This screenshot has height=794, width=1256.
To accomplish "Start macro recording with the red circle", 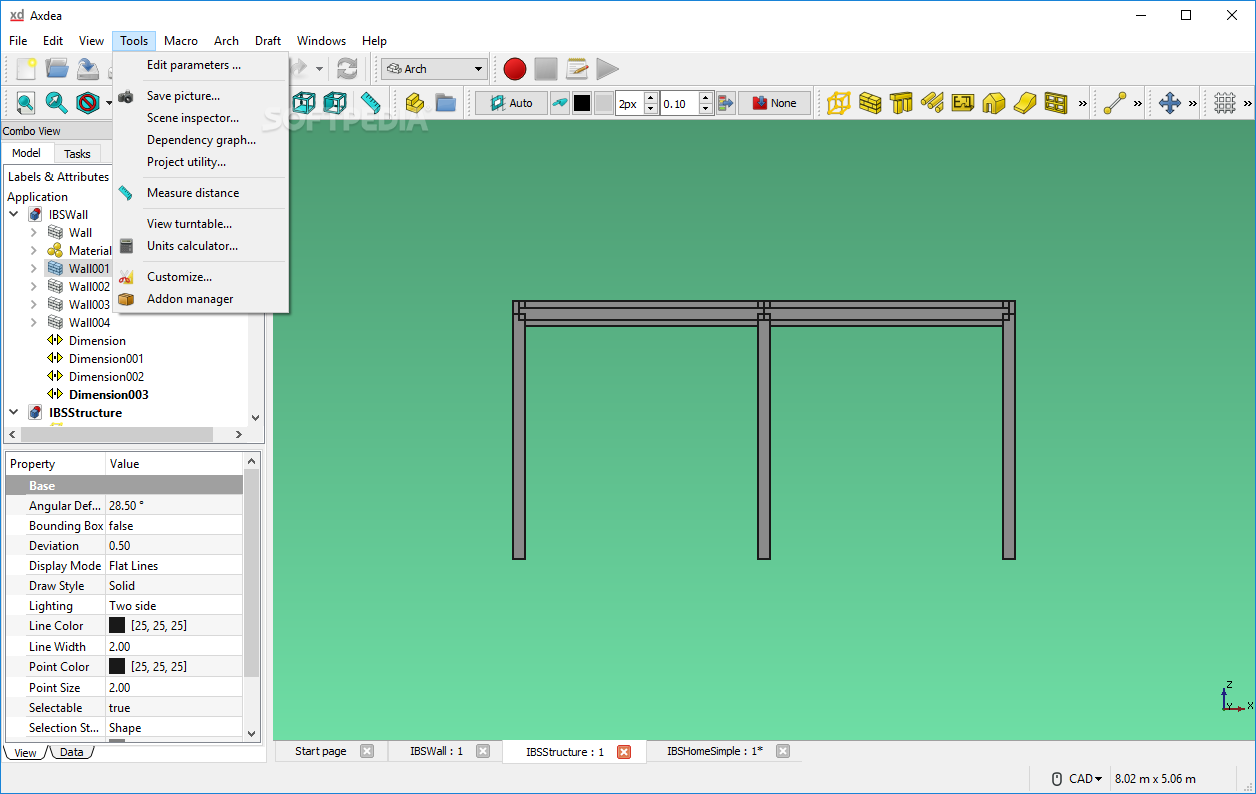I will 515,69.
